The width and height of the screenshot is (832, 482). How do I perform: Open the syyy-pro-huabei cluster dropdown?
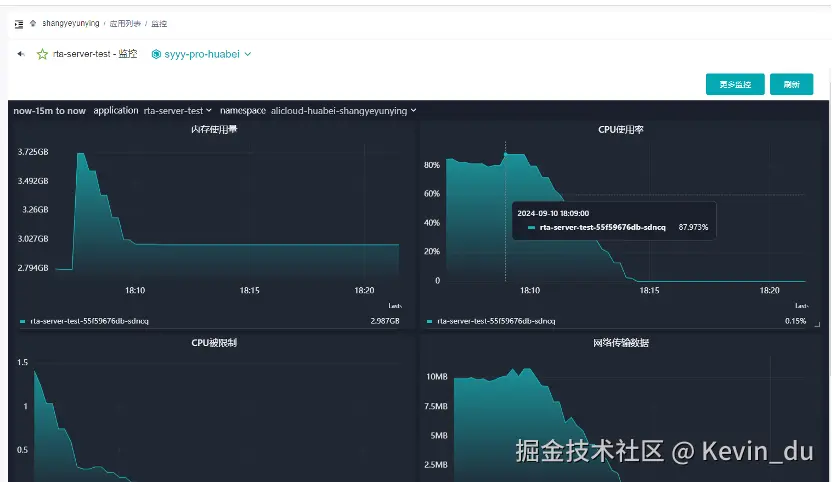(202, 54)
